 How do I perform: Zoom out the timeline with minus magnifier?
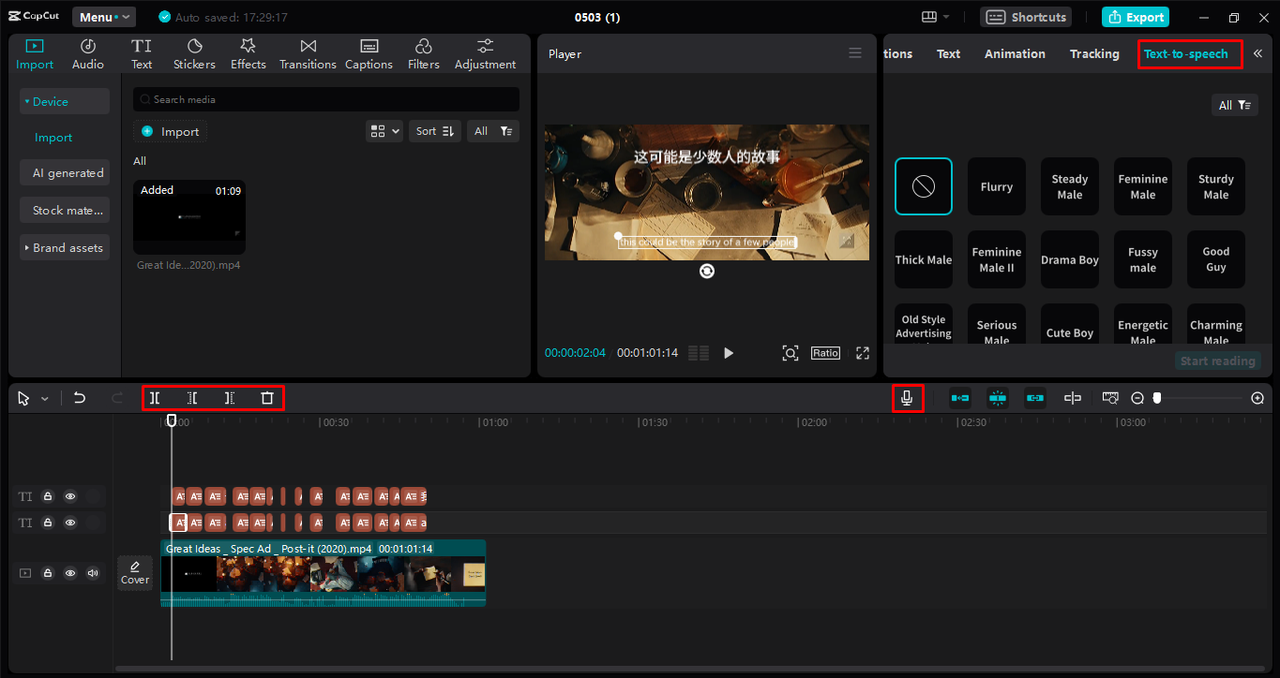pos(1137,398)
